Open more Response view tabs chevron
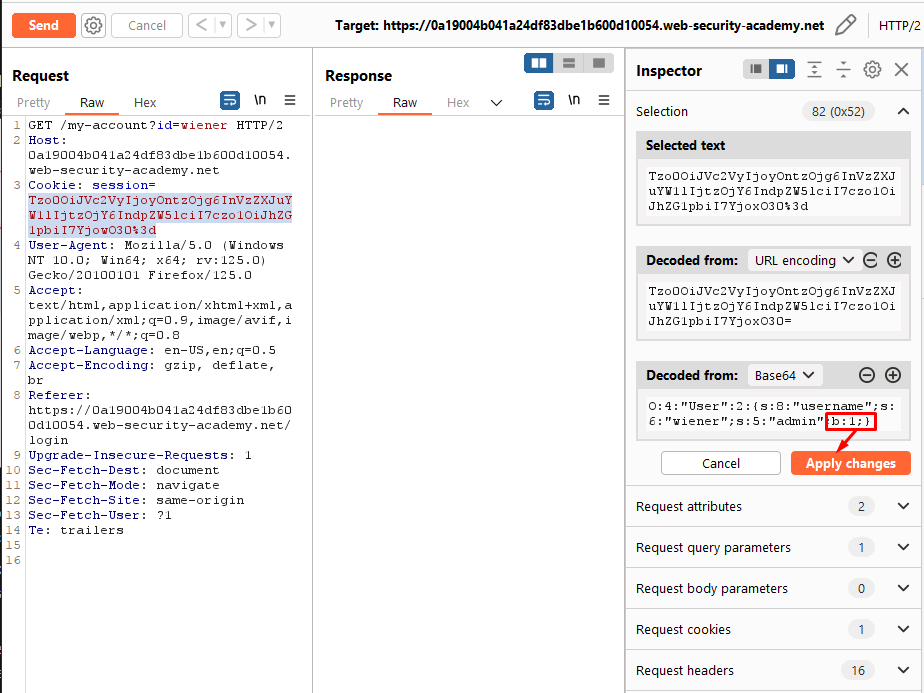This screenshot has height=693, width=924. pyautogui.click(x=497, y=103)
